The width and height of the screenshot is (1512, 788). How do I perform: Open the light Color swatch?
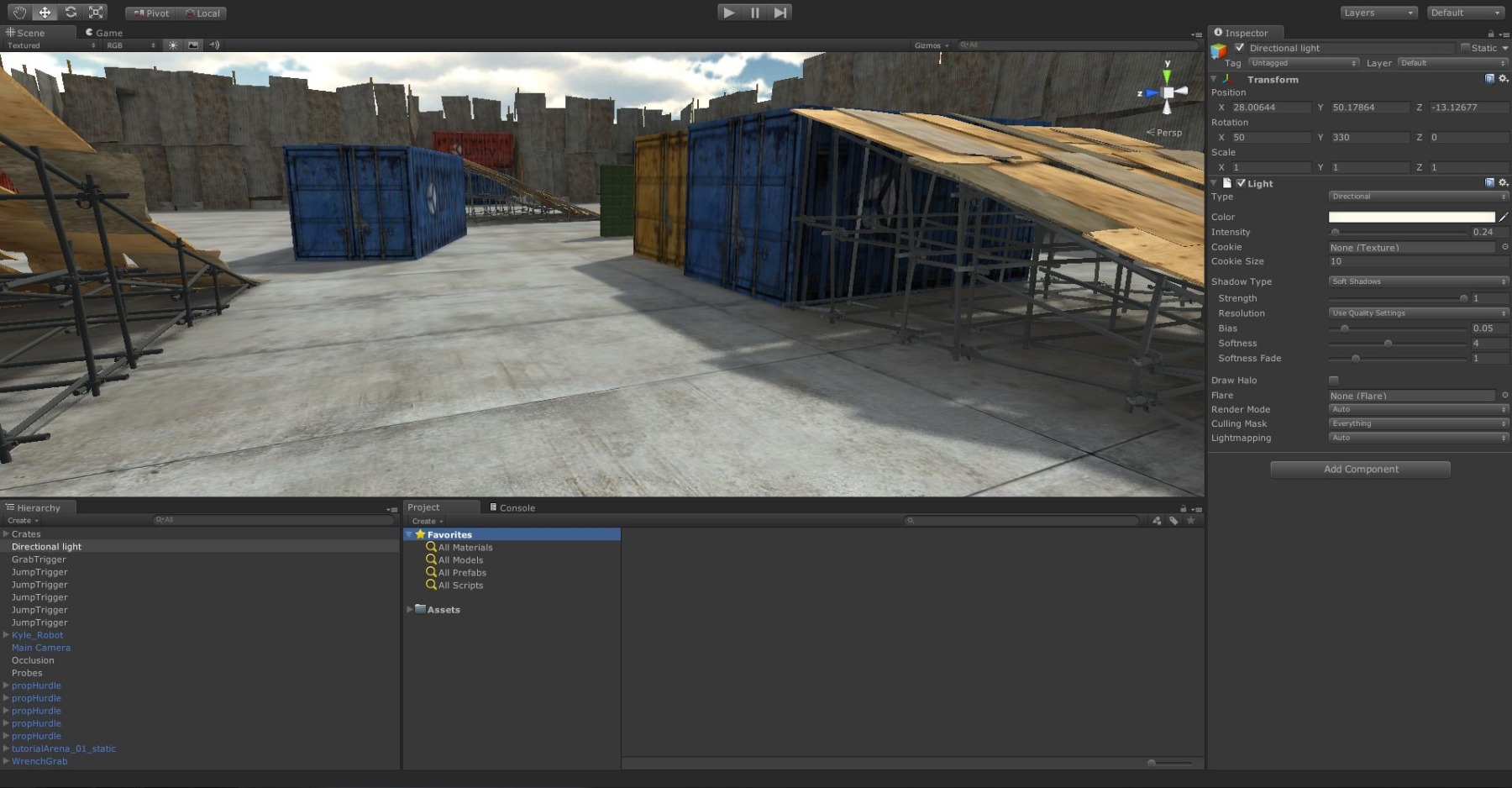(x=1411, y=217)
